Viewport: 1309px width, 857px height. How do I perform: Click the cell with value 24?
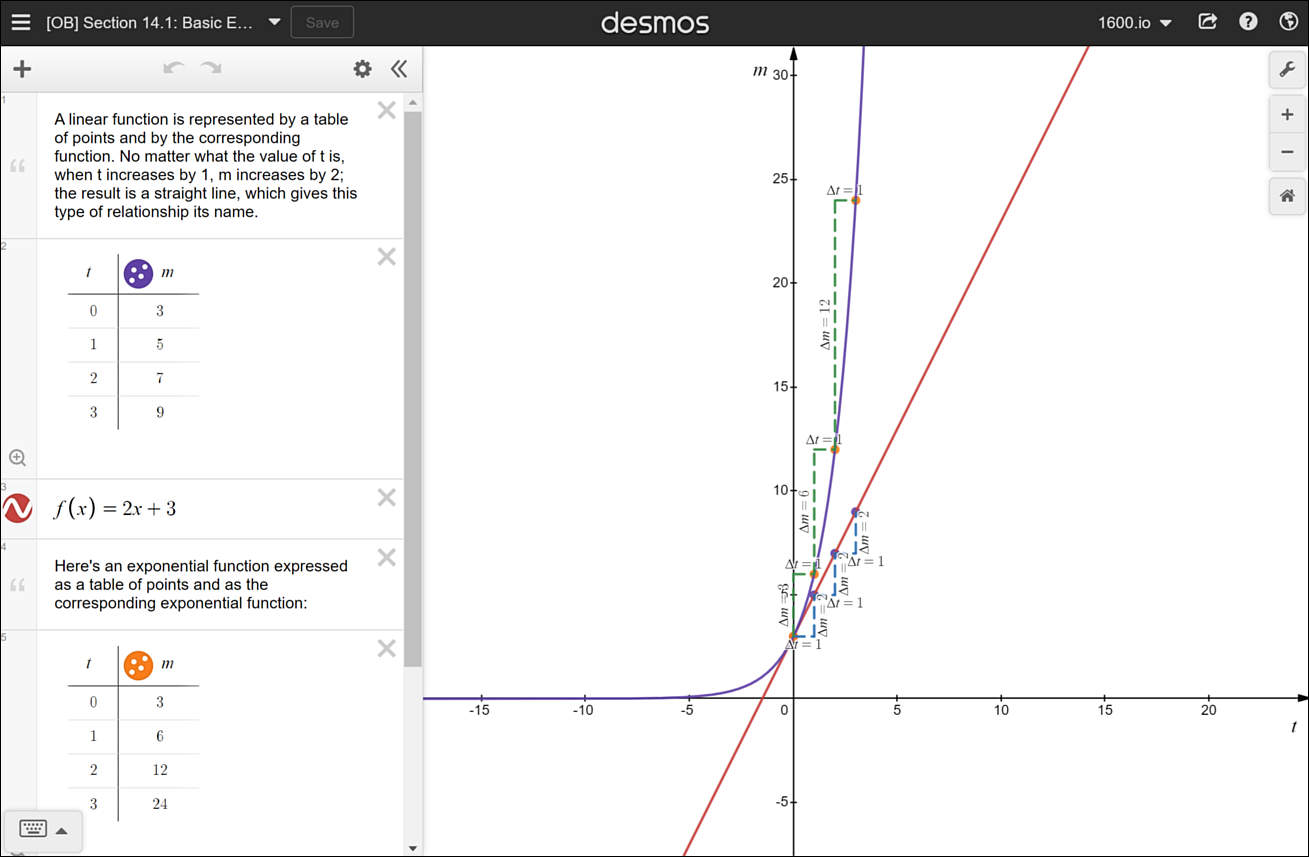[x=159, y=804]
